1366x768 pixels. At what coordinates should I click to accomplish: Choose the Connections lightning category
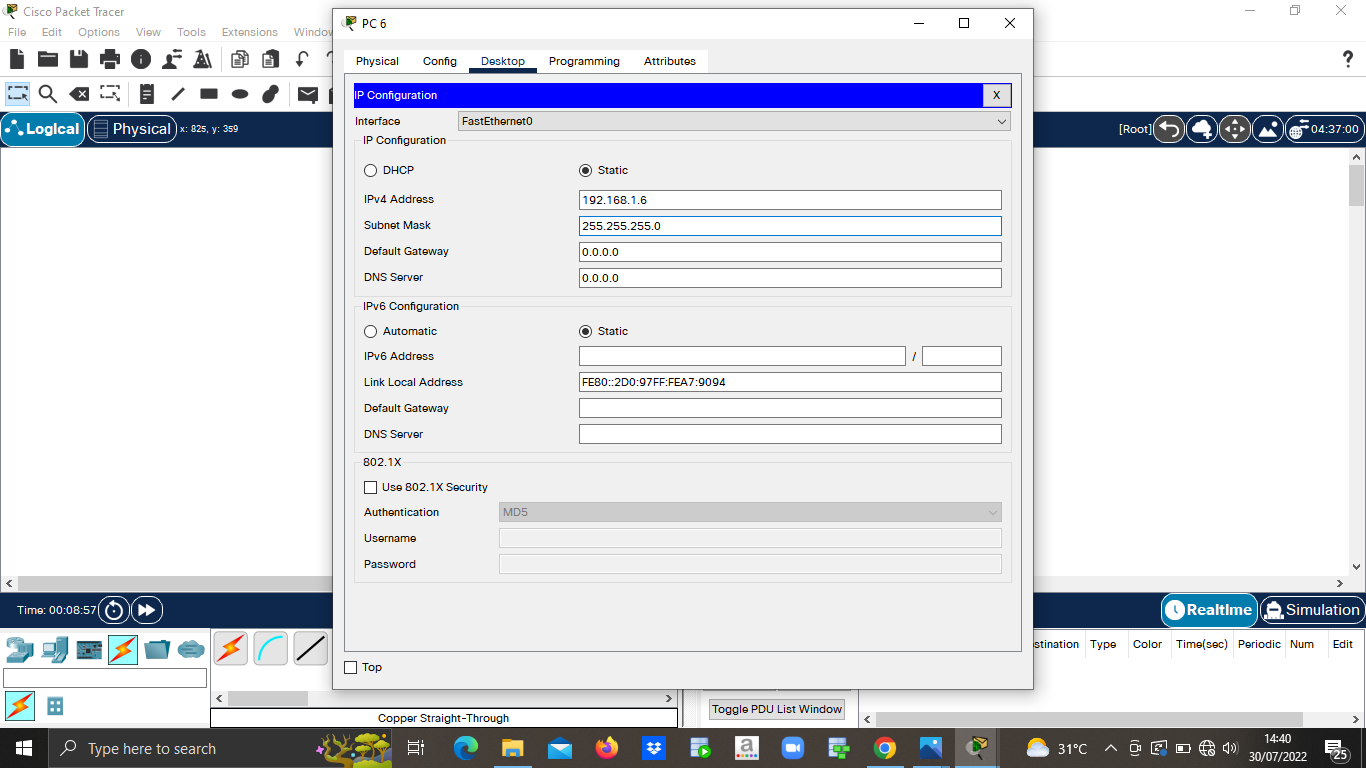123,649
